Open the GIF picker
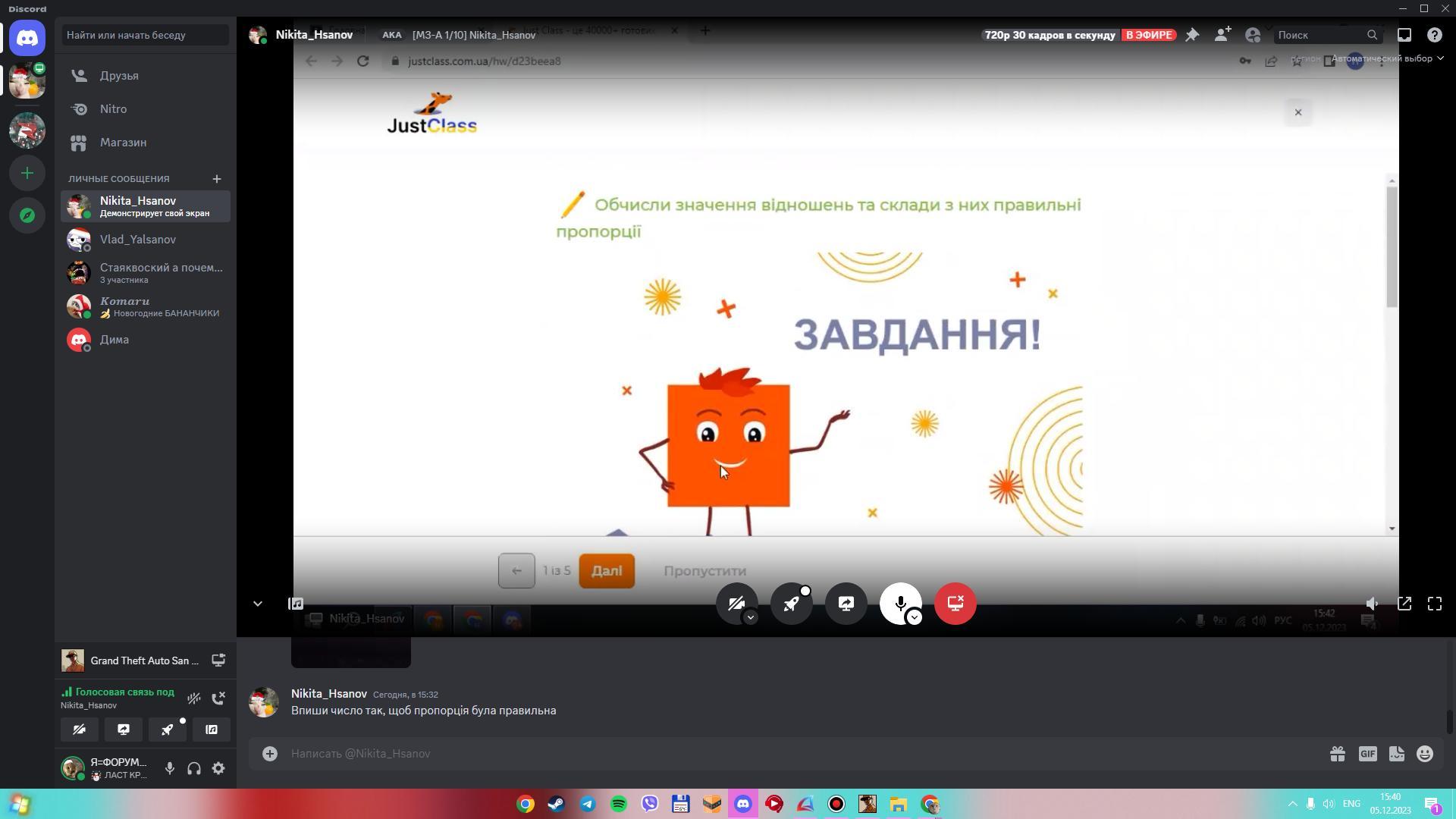This screenshot has height=819, width=1456. coord(1367,754)
